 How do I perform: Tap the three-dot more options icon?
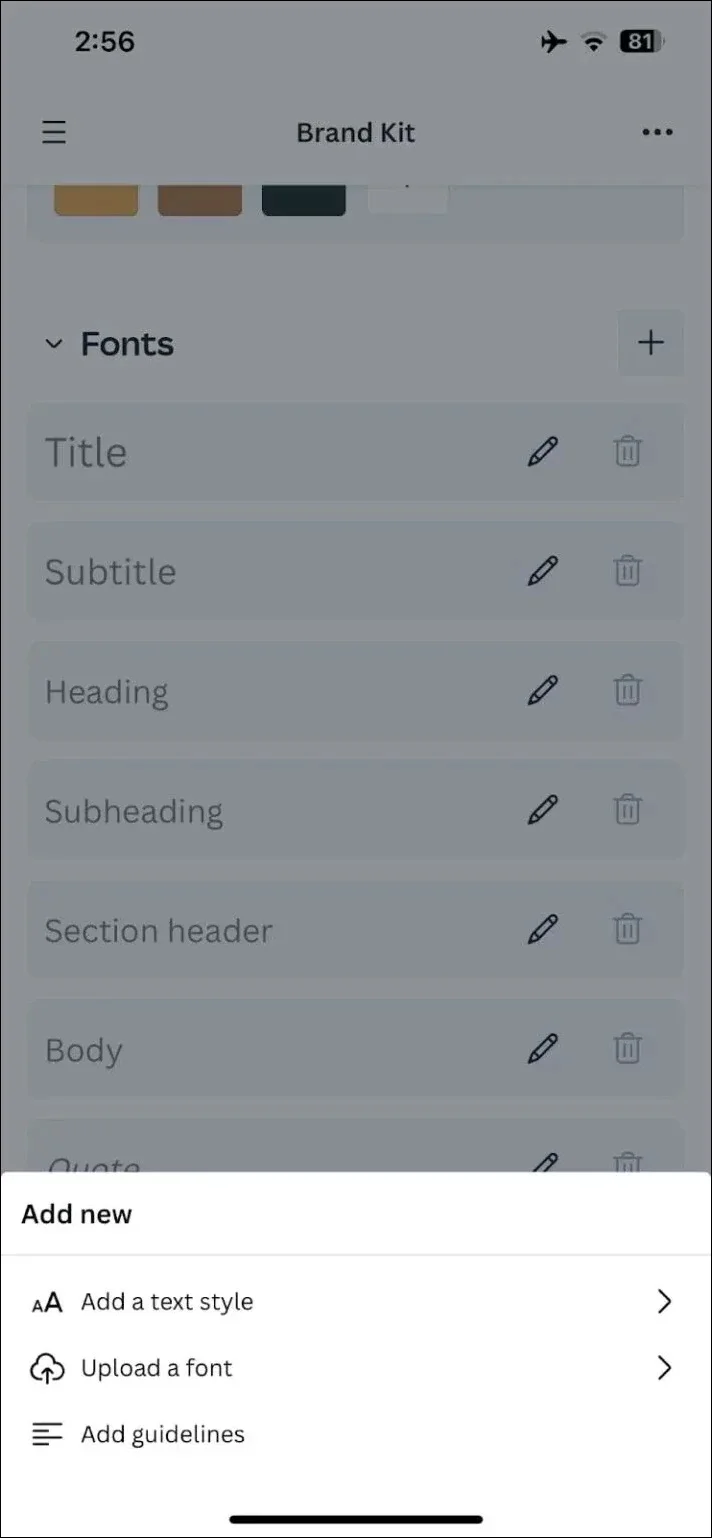[657, 133]
